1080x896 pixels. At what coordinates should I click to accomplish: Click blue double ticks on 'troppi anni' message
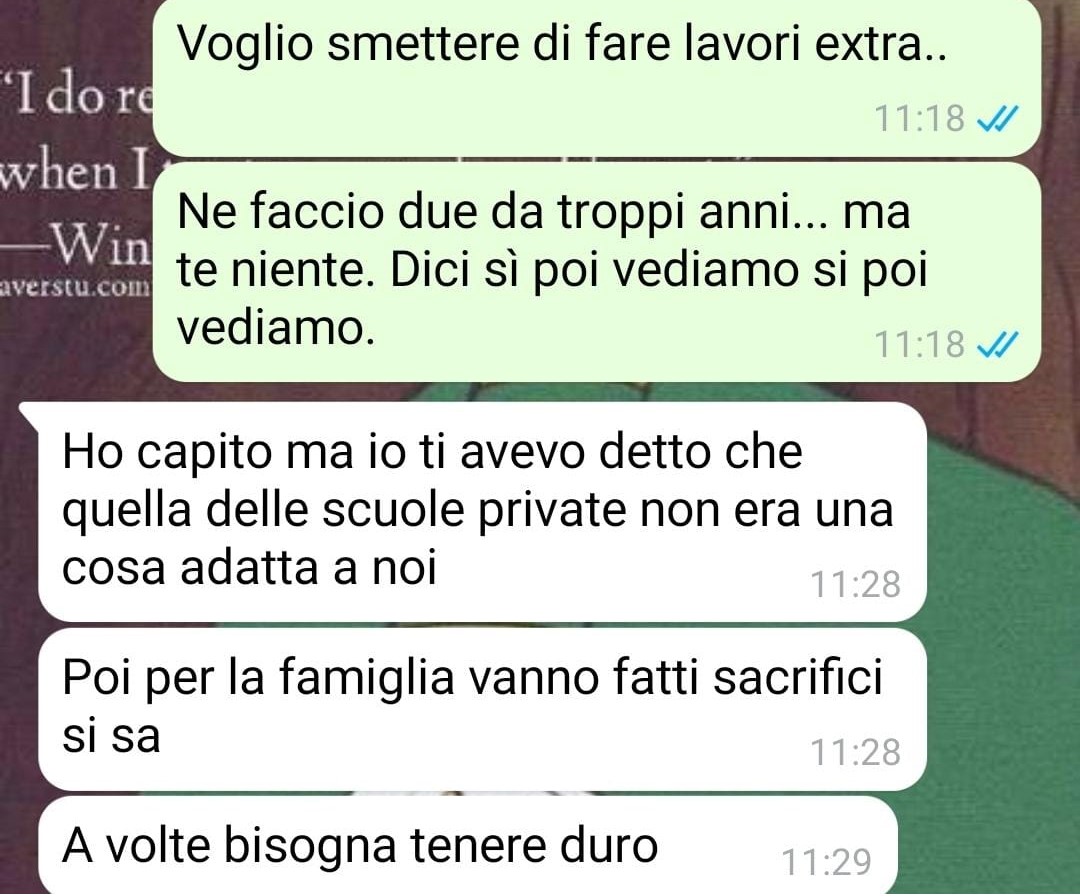(997, 345)
